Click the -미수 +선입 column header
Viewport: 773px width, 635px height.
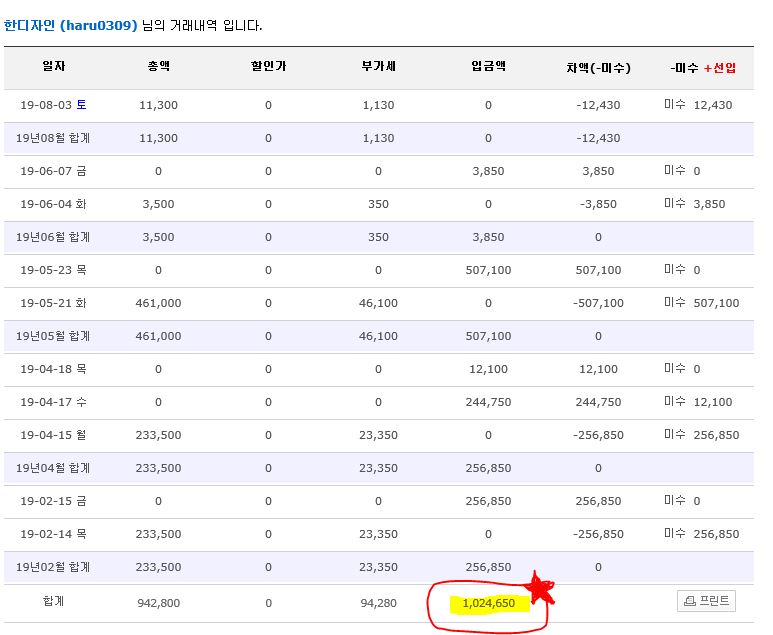[703, 68]
